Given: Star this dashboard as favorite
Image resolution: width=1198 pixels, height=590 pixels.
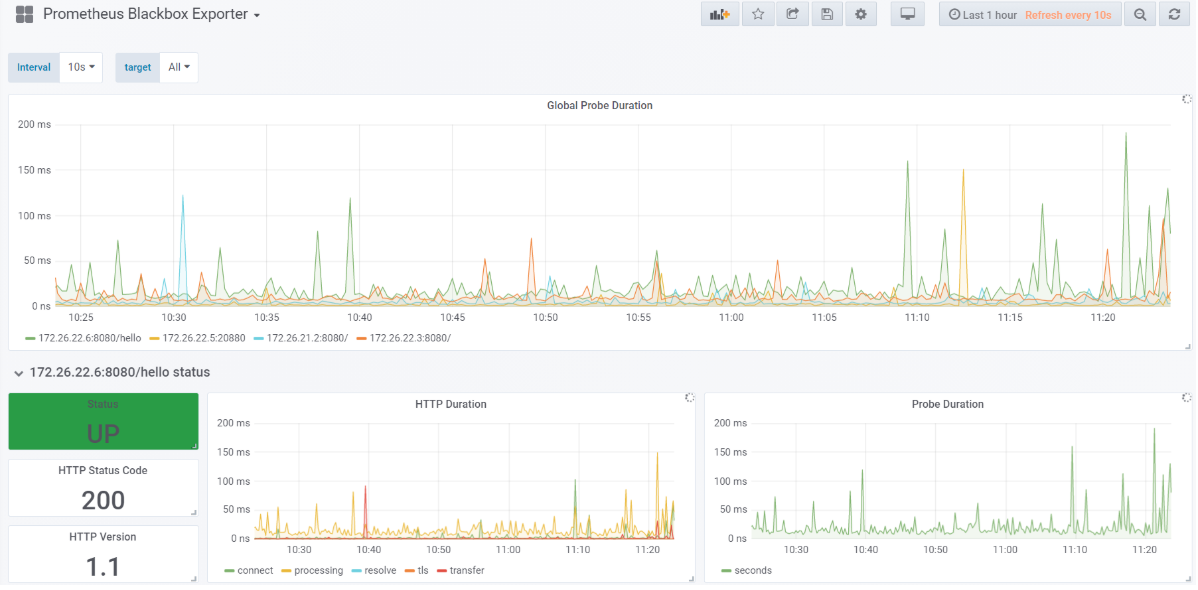Looking at the screenshot, I should click(x=758, y=15).
